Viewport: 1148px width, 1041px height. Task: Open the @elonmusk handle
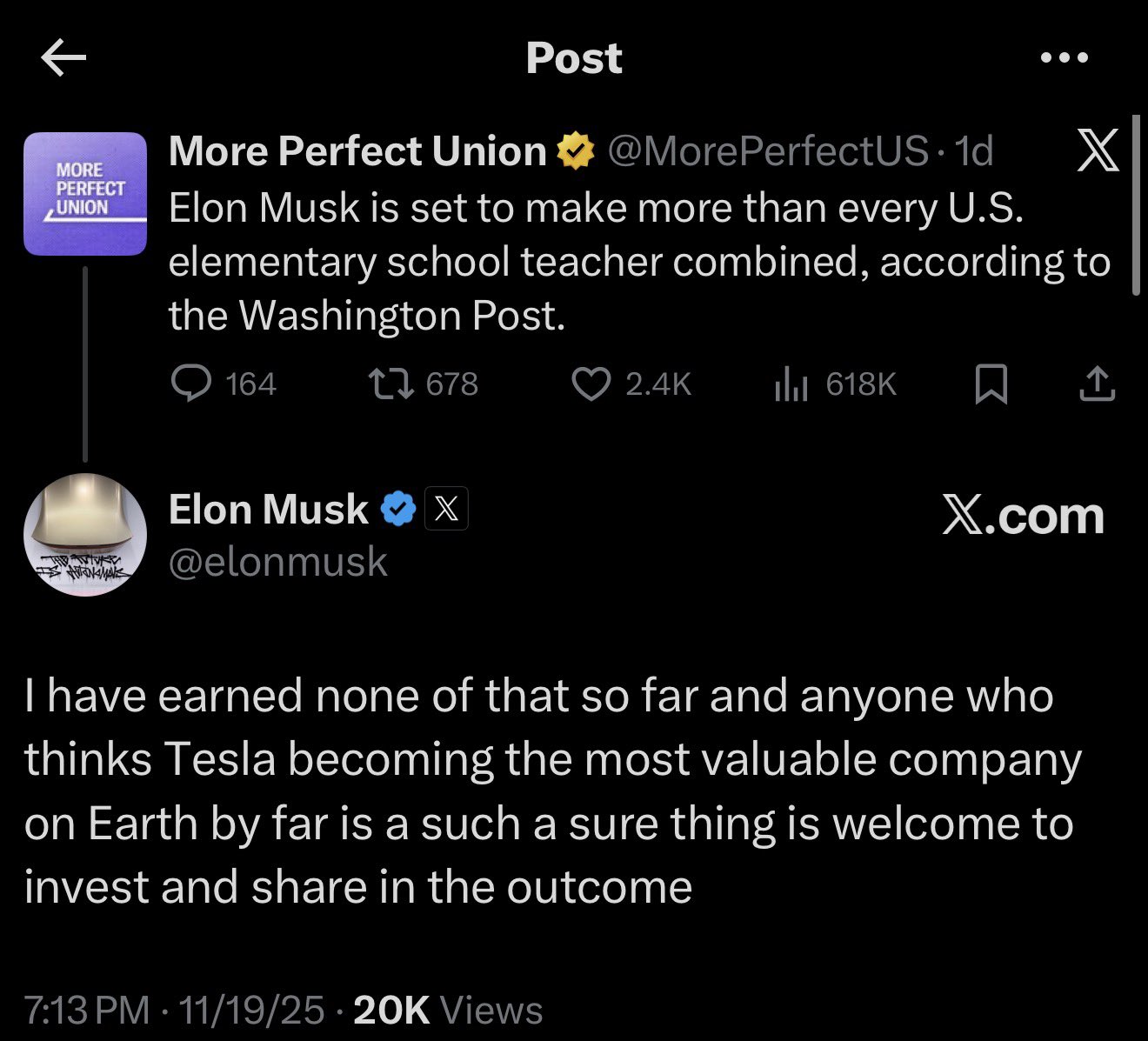click(277, 562)
